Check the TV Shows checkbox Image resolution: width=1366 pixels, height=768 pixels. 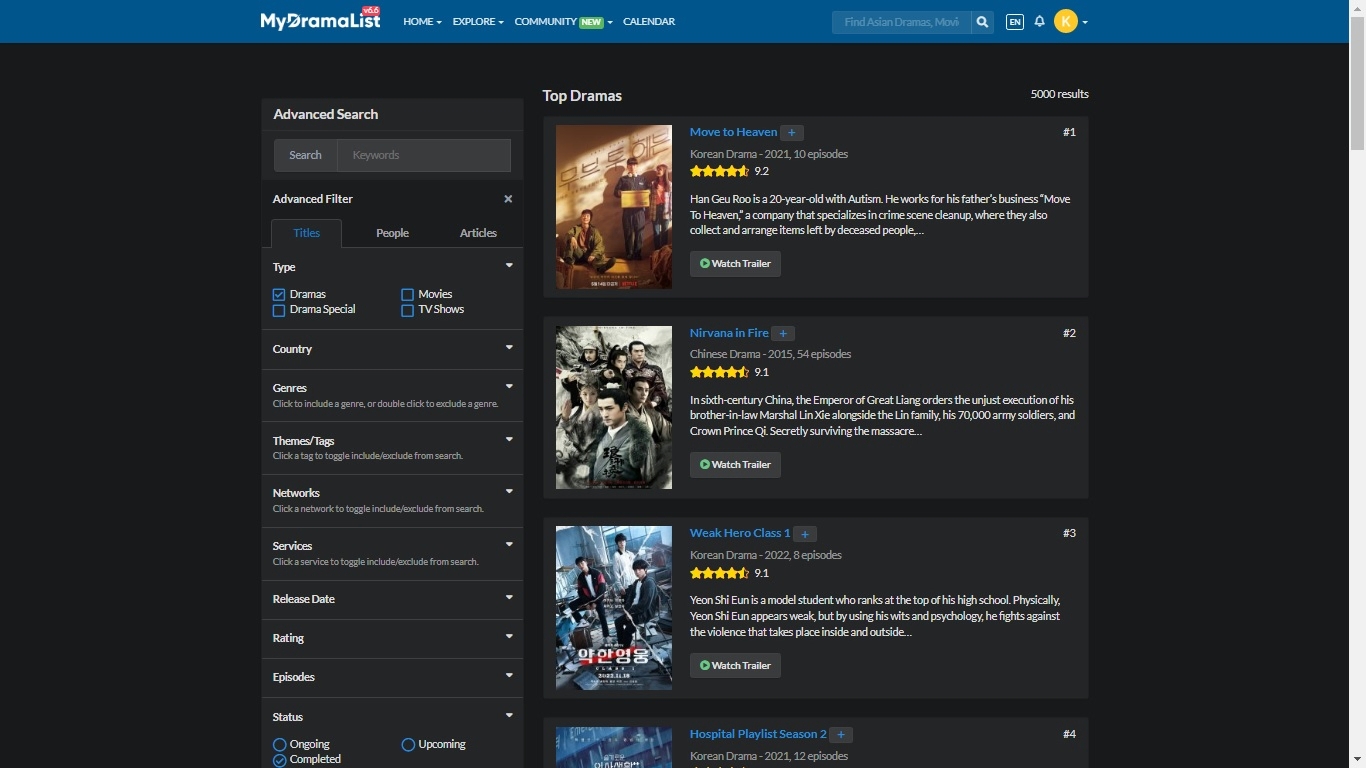point(408,311)
